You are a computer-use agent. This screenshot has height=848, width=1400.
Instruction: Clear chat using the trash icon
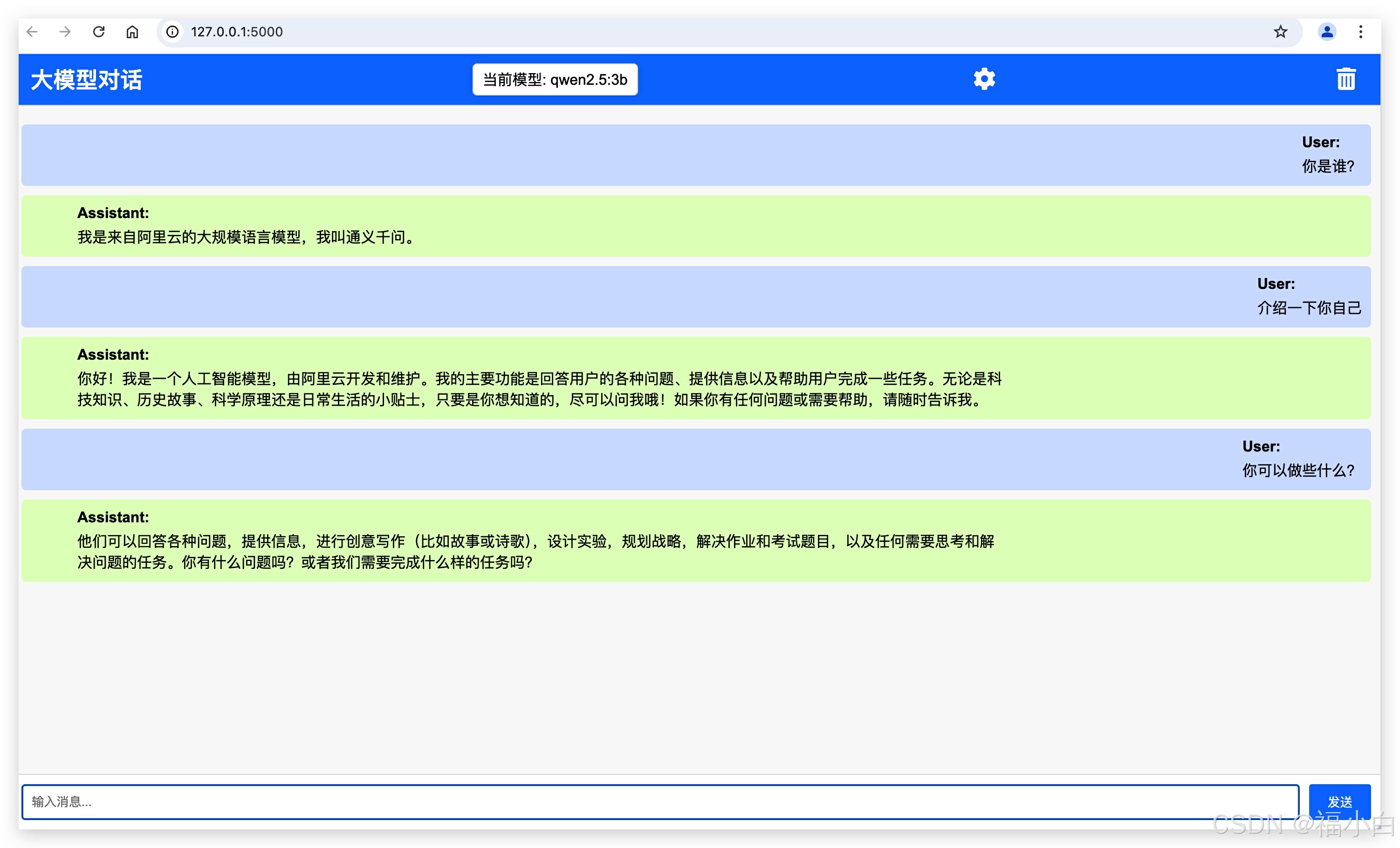coord(1345,79)
